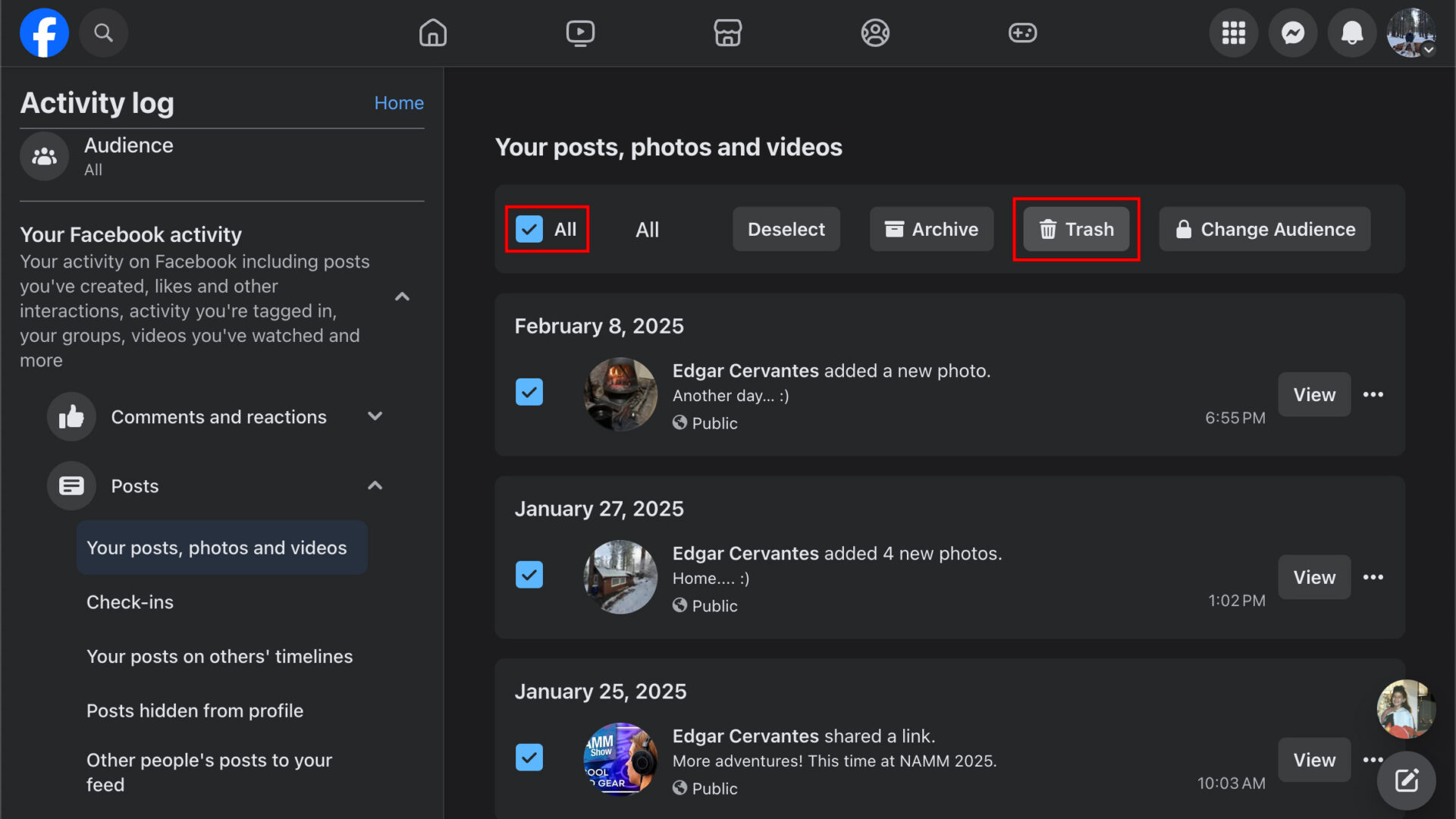Expand Comments and reactions
The height and width of the screenshot is (819, 1456).
(375, 416)
